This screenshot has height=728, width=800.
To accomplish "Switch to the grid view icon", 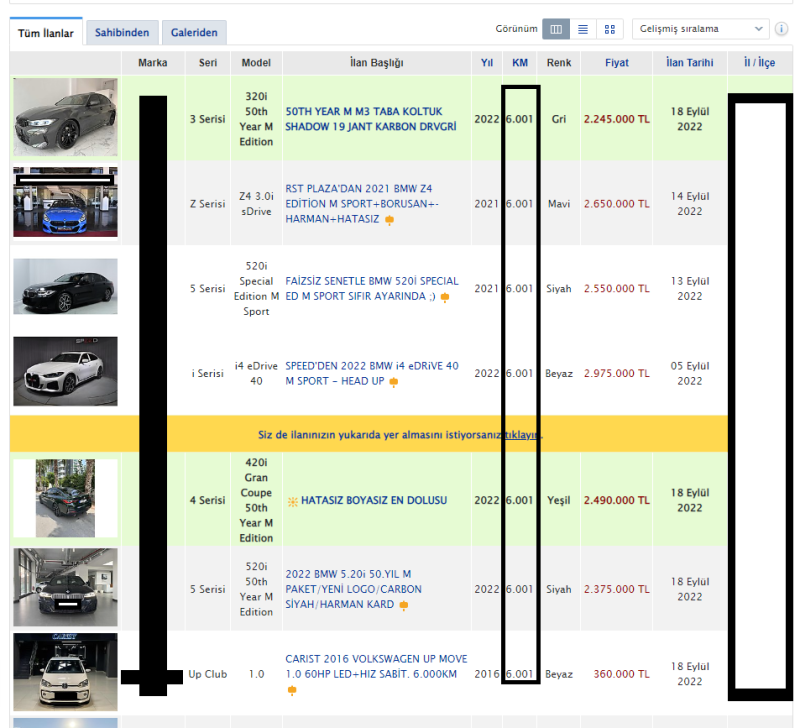I will pos(610,29).
